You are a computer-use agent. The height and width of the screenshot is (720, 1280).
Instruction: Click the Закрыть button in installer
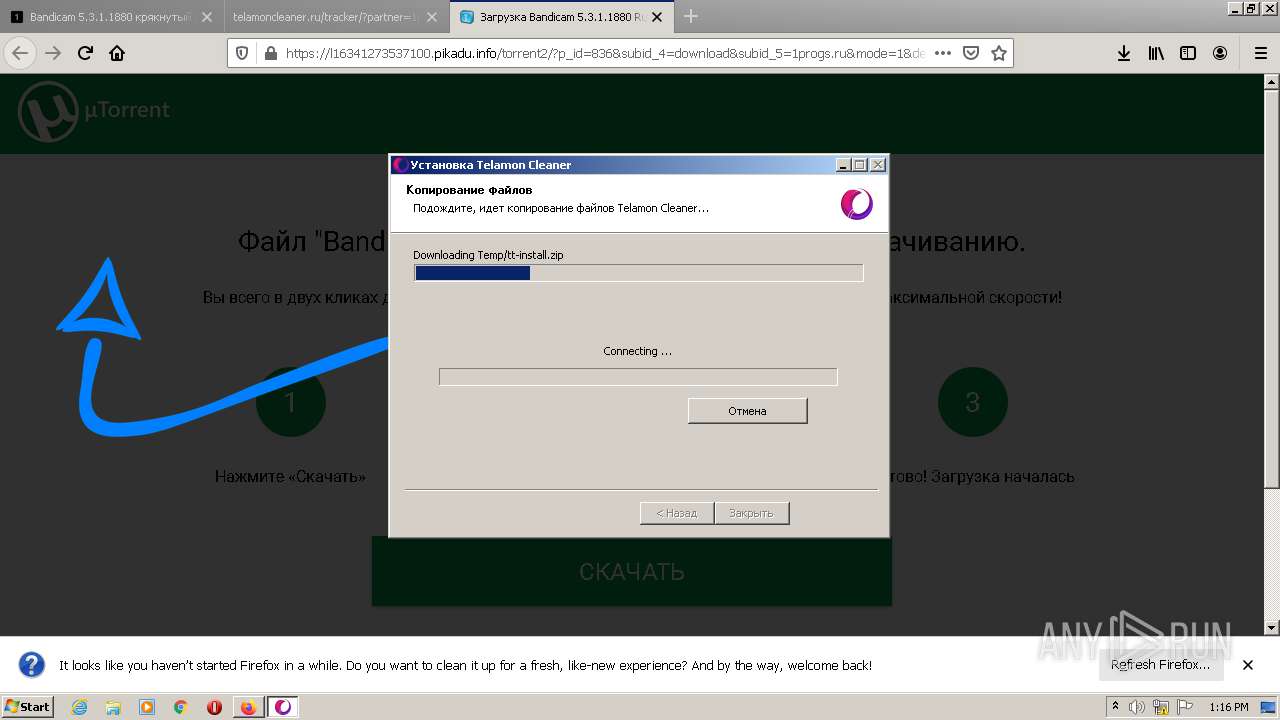tap(751, 513)
